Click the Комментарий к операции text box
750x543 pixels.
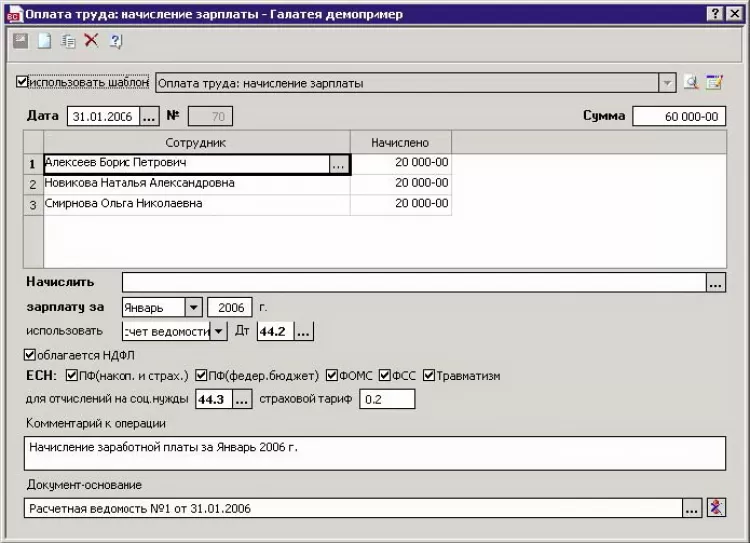[x=375, y=453]
